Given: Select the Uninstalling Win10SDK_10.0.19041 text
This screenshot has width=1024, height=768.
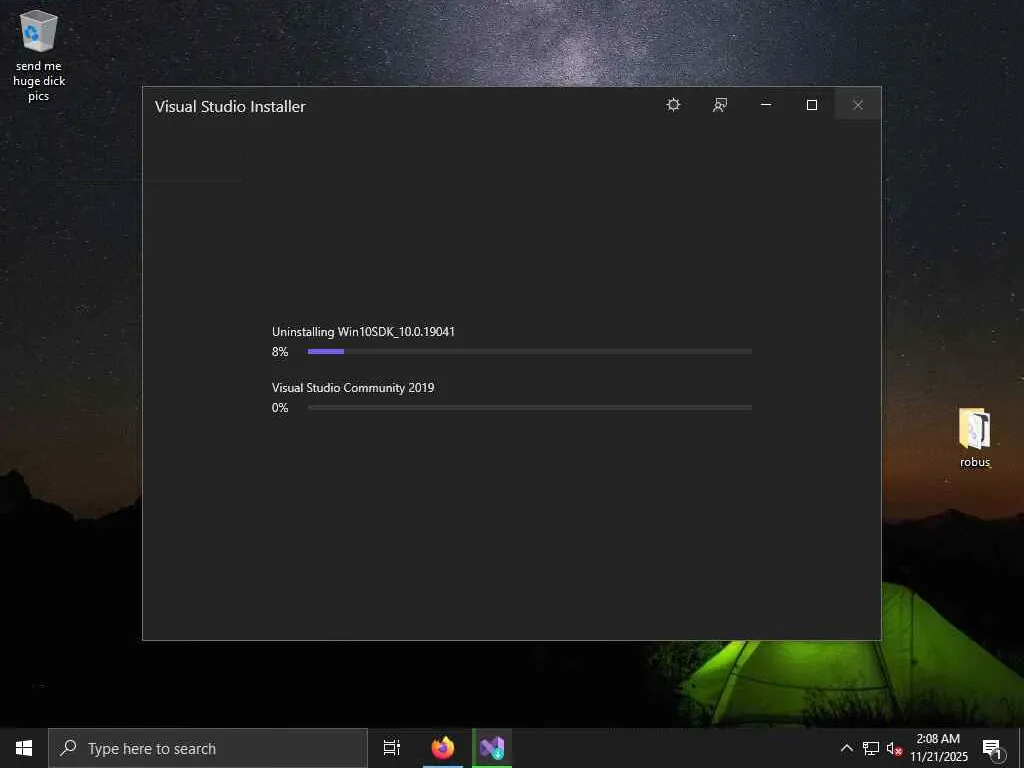Looking at the screenshot, I should click(x=363, y=332).
